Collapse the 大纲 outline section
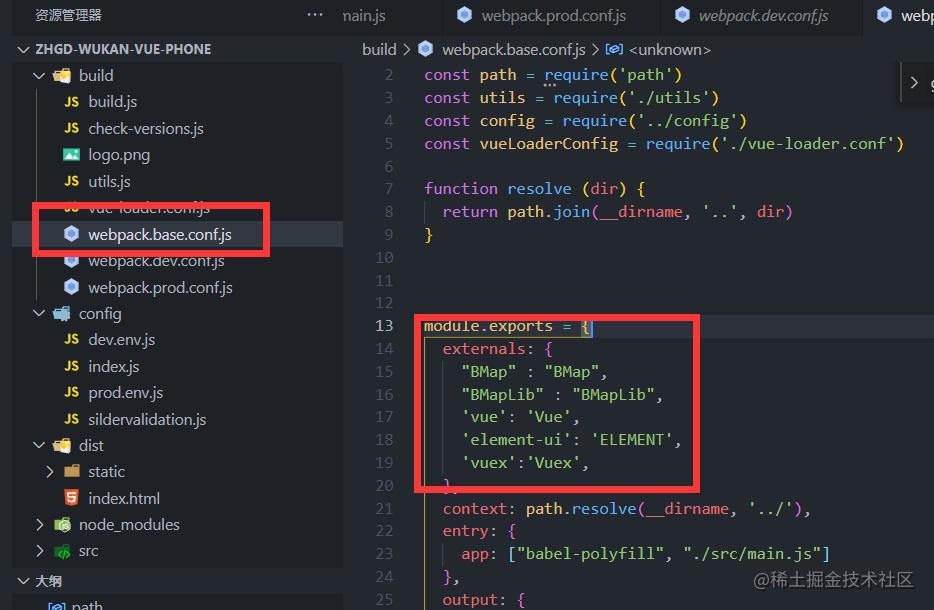The width and height of the screenshot is (934, 610). pos(23,581)
